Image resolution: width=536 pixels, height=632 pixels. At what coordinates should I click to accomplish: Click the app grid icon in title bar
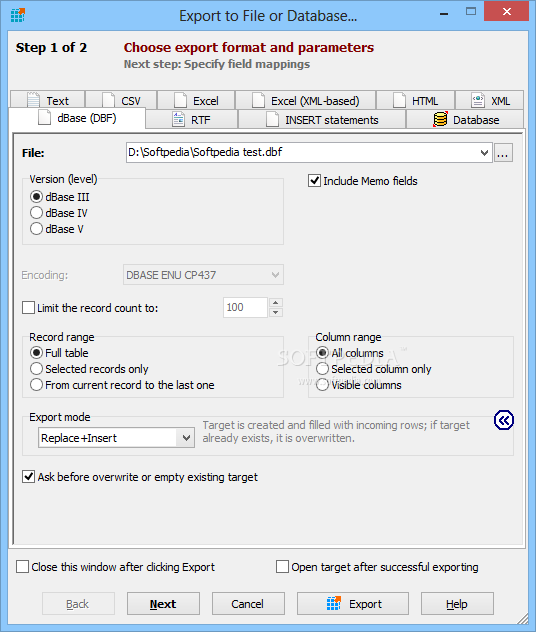[x=18, y=15]
